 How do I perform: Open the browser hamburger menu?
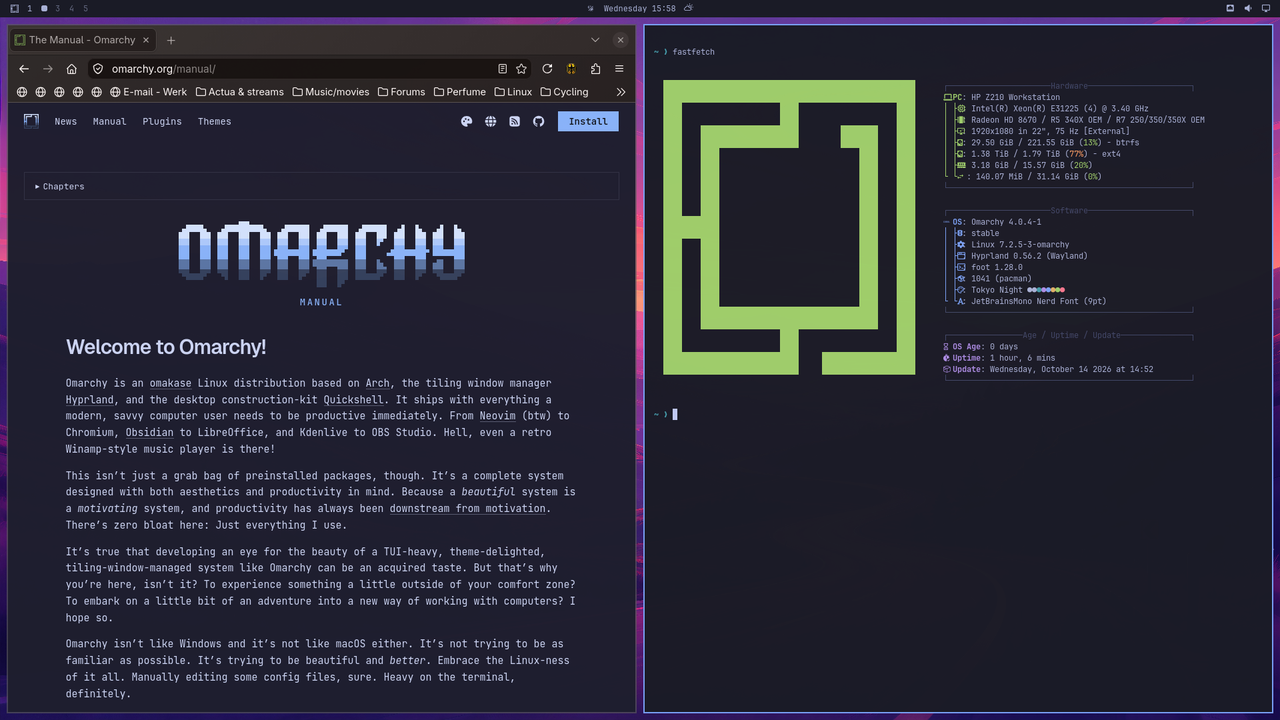coord(619,69)
